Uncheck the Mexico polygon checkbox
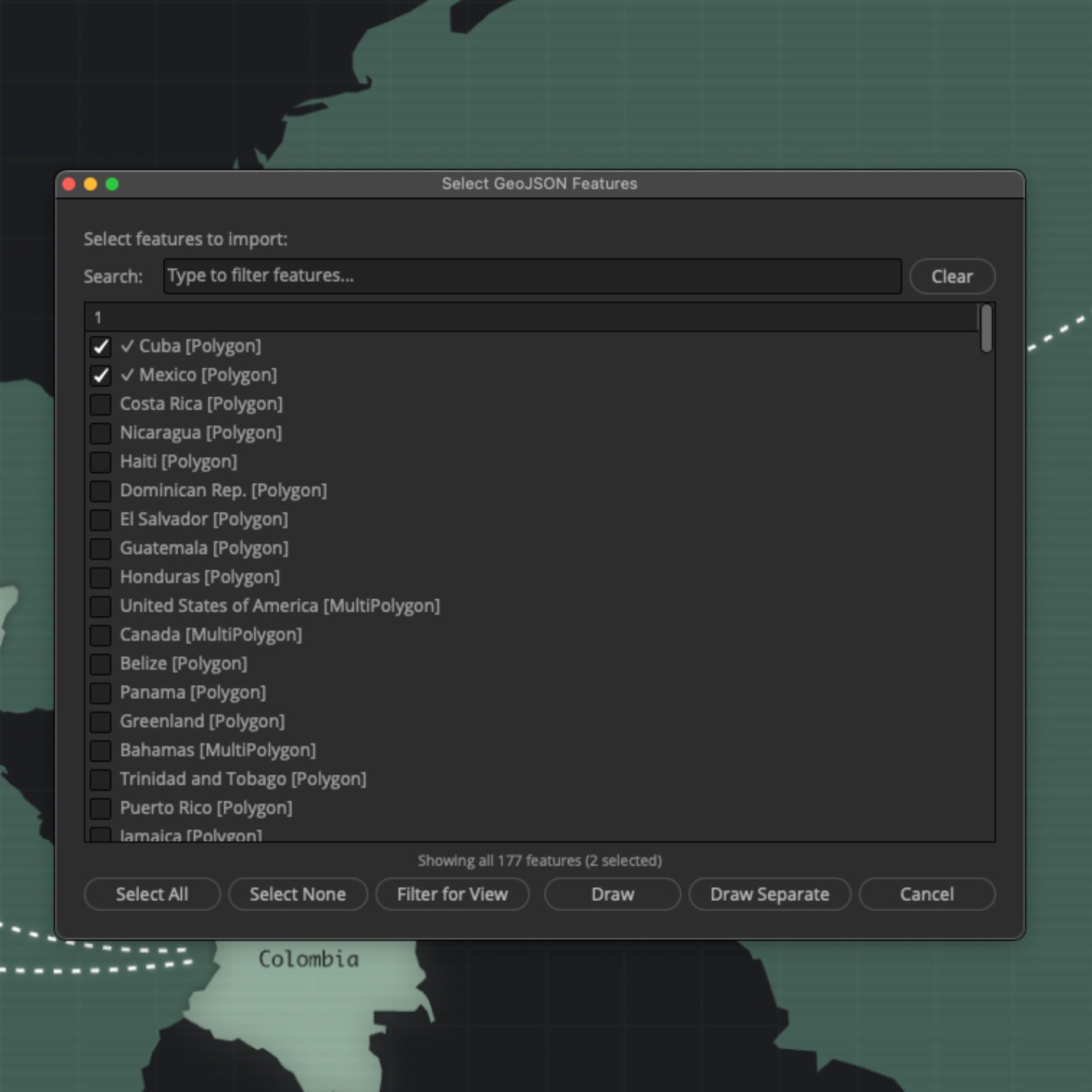The height and width of the screenshot is (1092, 1092). pyautogui.click(x=100, y=375)
